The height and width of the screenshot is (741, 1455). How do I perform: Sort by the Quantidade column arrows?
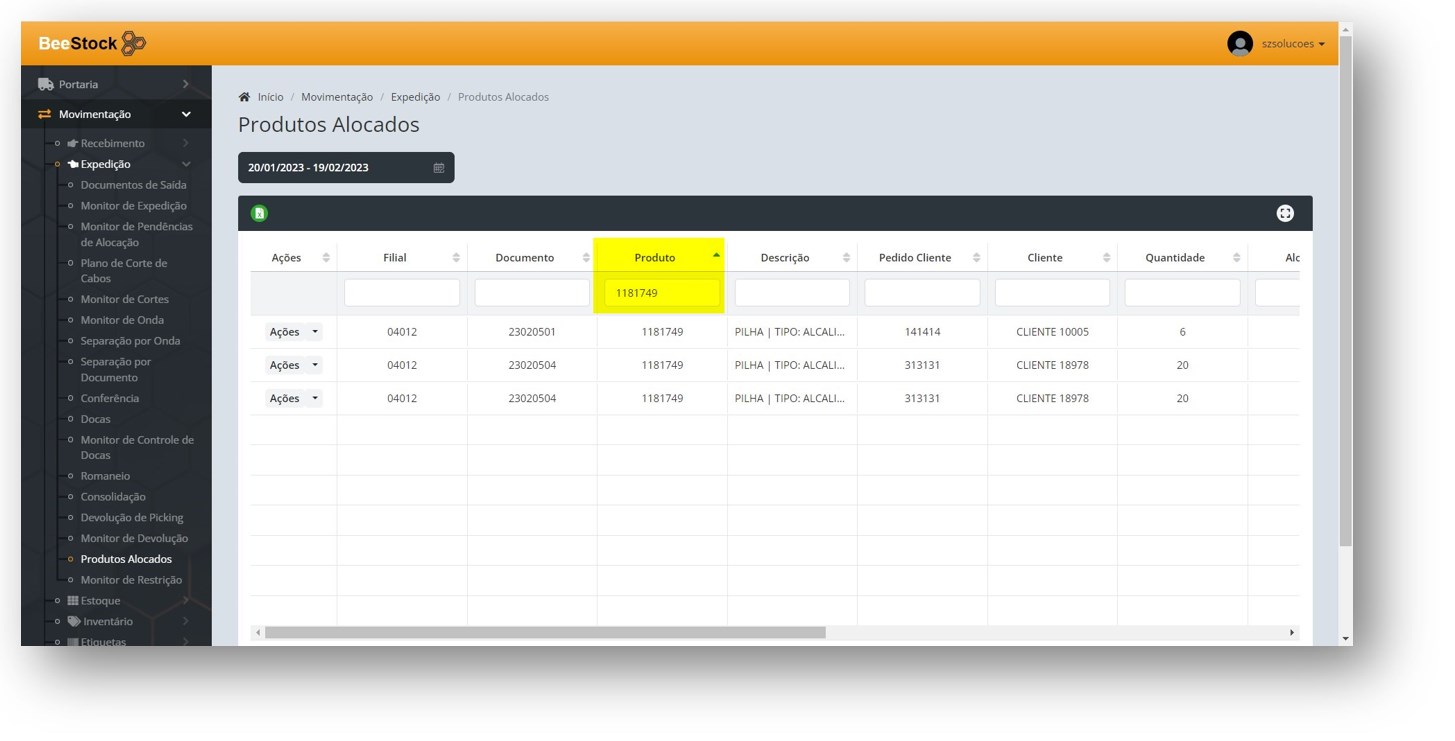point(1237,258)
